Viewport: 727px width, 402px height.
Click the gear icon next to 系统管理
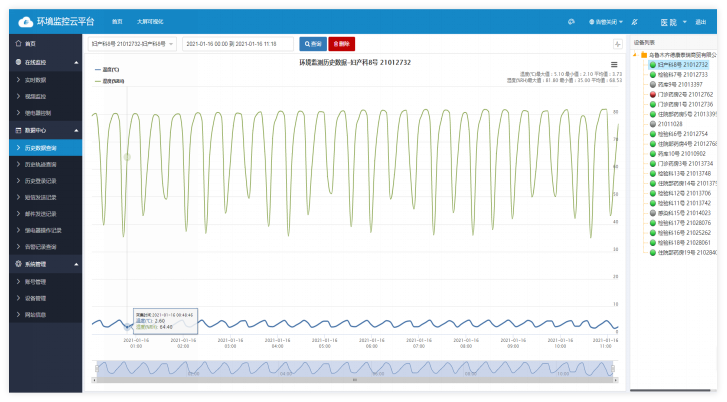(x=19, y=264)
